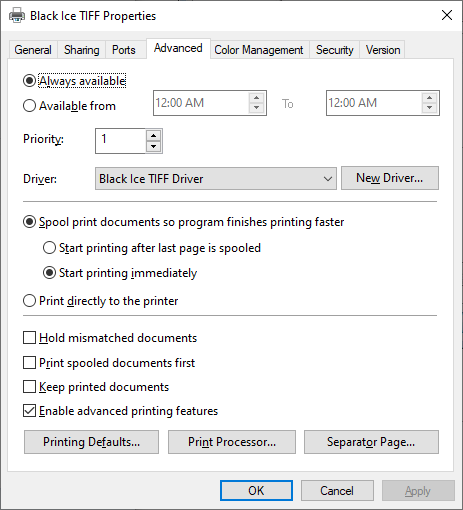The image size is (463, 510).
Task: Switch to the Color Management tab
Action: tap(259, 50)
